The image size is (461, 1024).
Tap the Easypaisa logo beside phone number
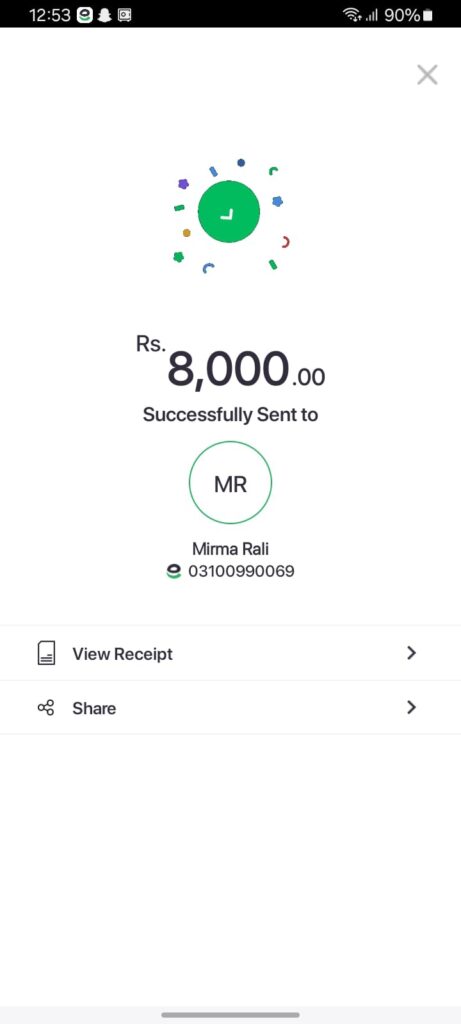[174, 572]
